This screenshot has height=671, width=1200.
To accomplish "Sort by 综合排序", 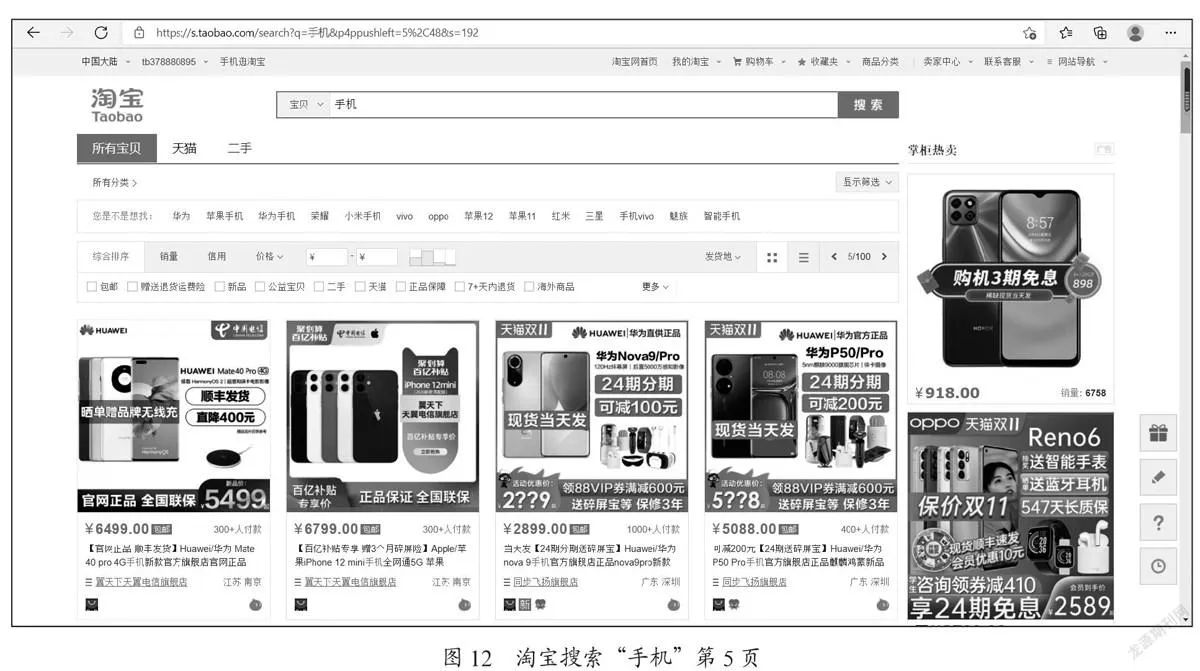I will 110,257.
